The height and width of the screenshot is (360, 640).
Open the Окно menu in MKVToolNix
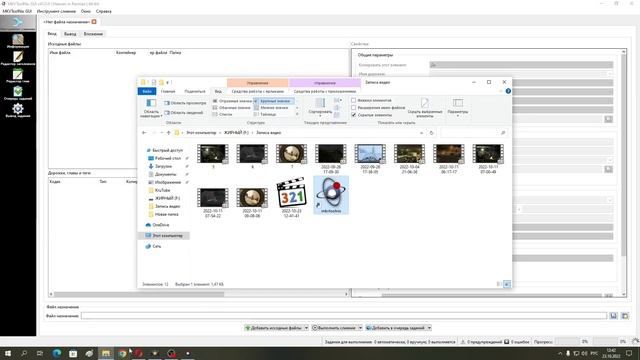tap(86, 11)
